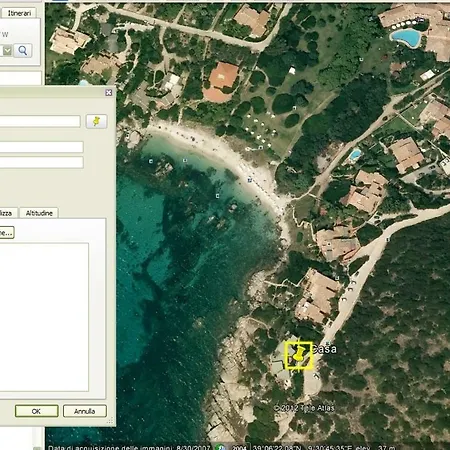This screenshot has width=450, height=450.
Task: Confirm the placemark with OK
Action: [37, 411]
